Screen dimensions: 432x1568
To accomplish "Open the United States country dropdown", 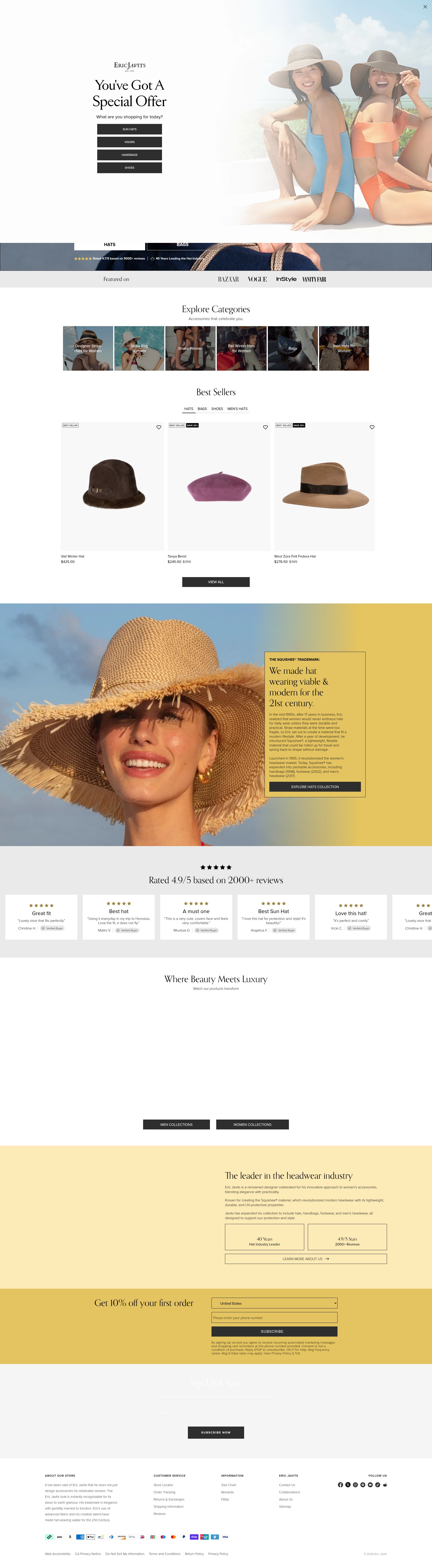I will 274,1303.
